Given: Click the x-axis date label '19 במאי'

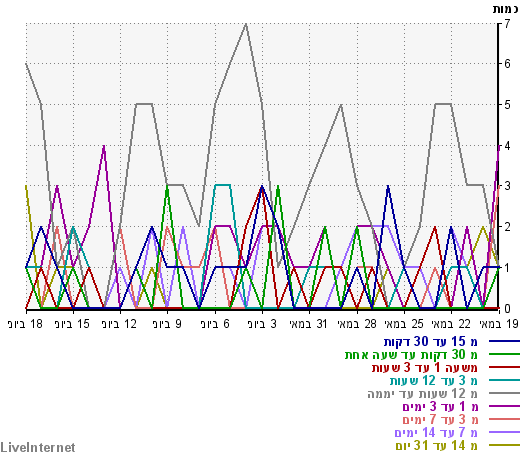Looking at the screenshot, I should (499, 324).
